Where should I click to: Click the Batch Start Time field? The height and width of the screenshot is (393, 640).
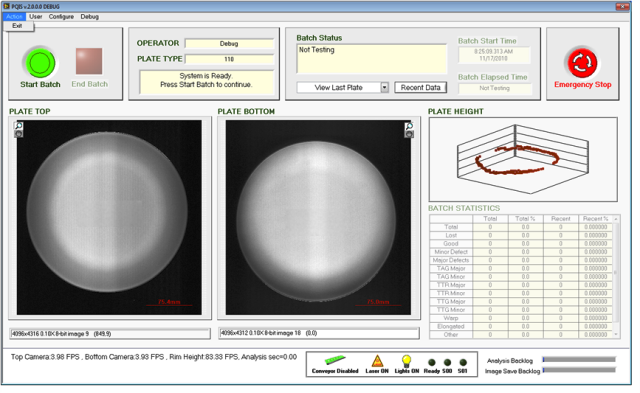point(494,55)
